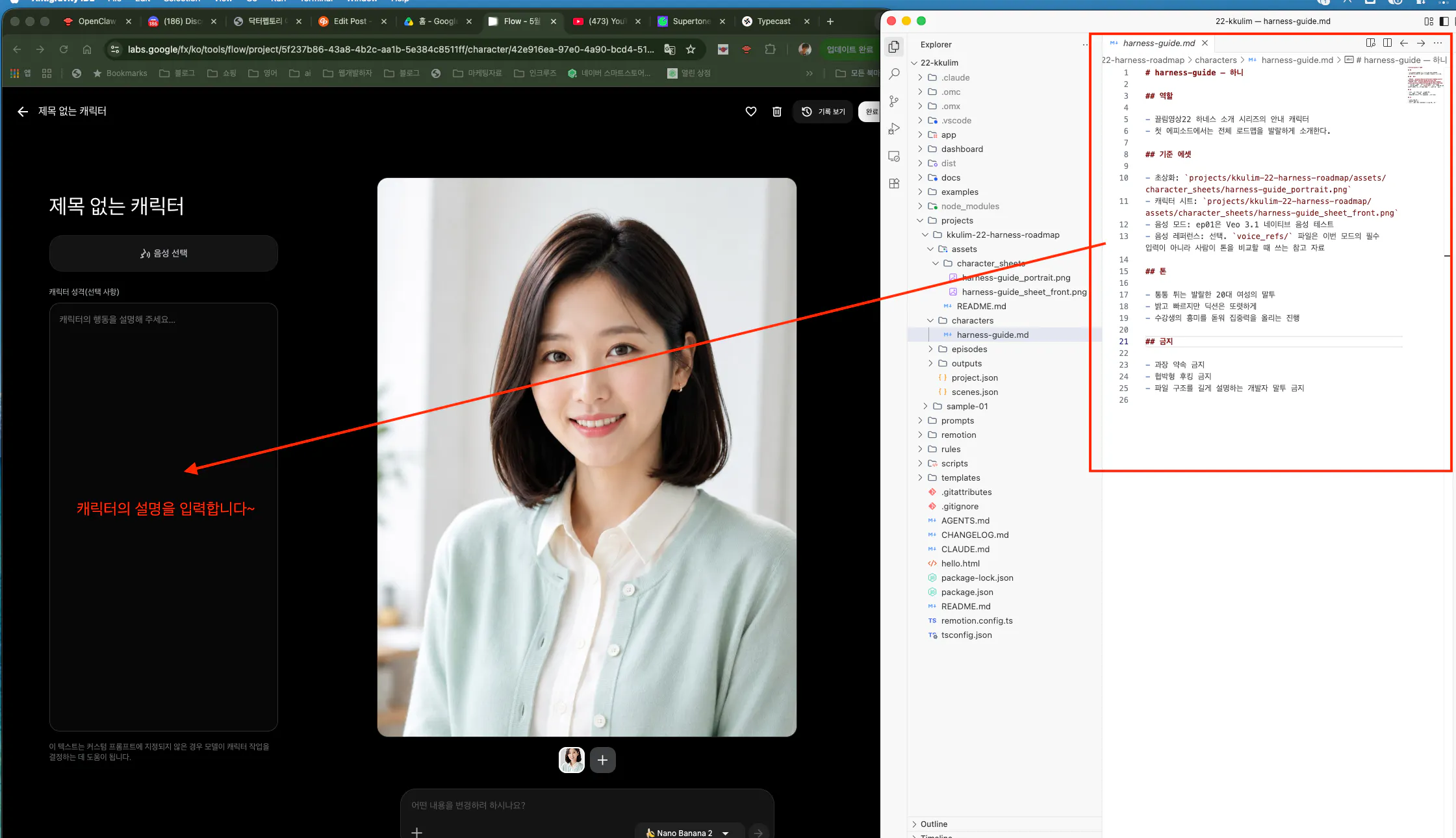Open the Source Control view icon

pos(894,101)
